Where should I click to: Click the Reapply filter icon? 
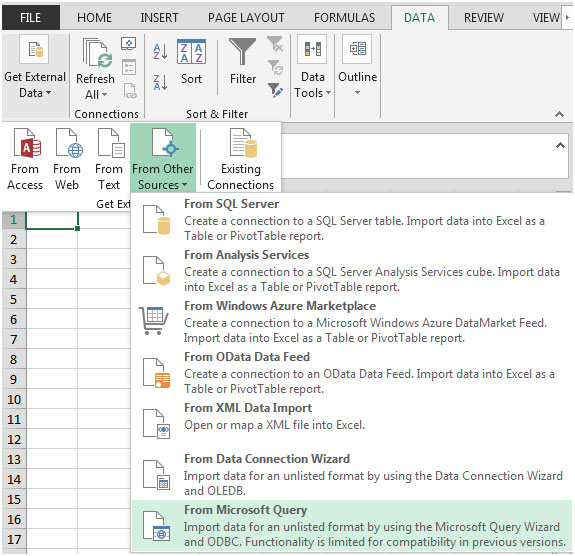coord(275,68)
